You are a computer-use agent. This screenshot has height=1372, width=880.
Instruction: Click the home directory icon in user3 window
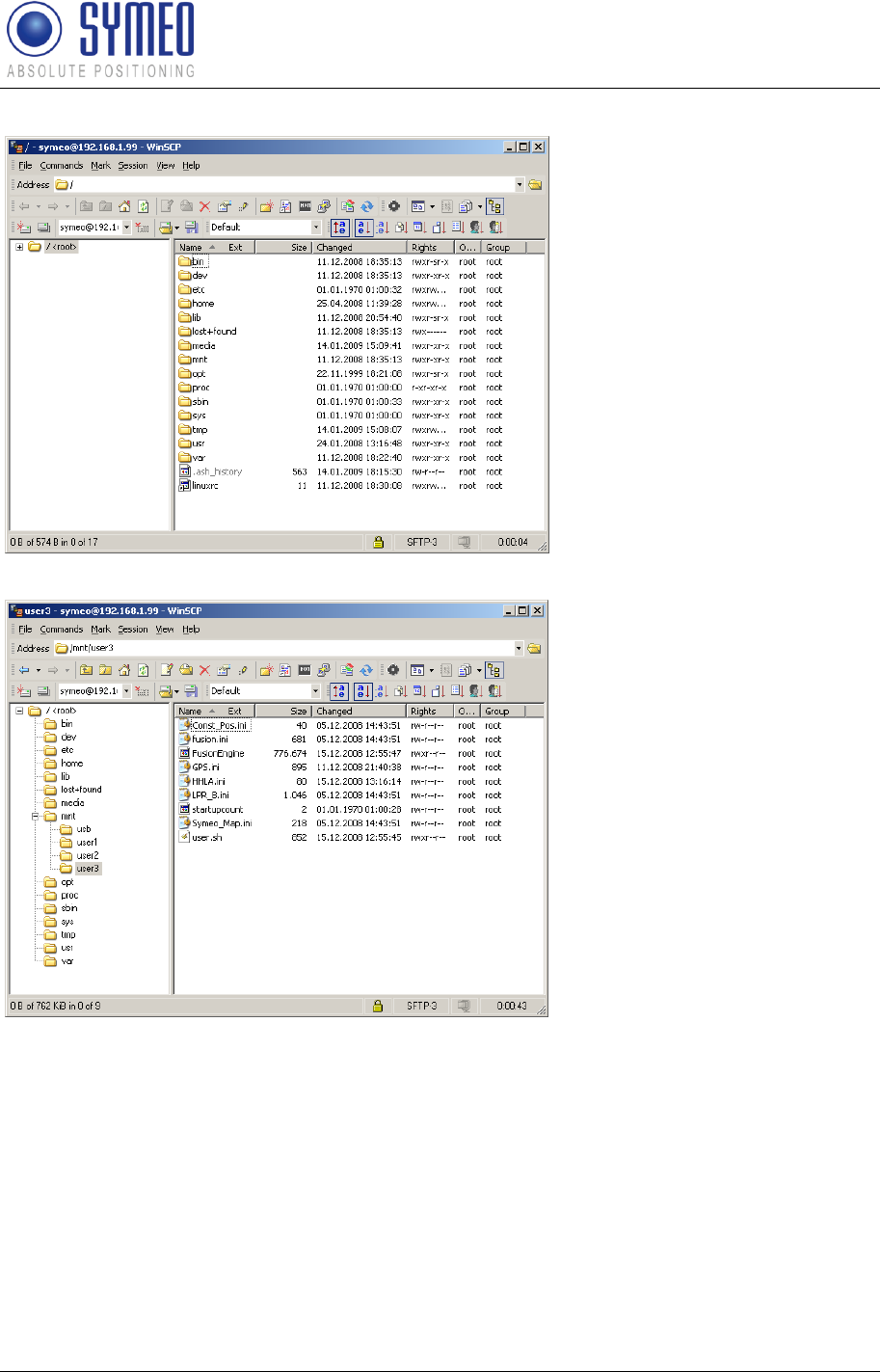pos(124,670)
